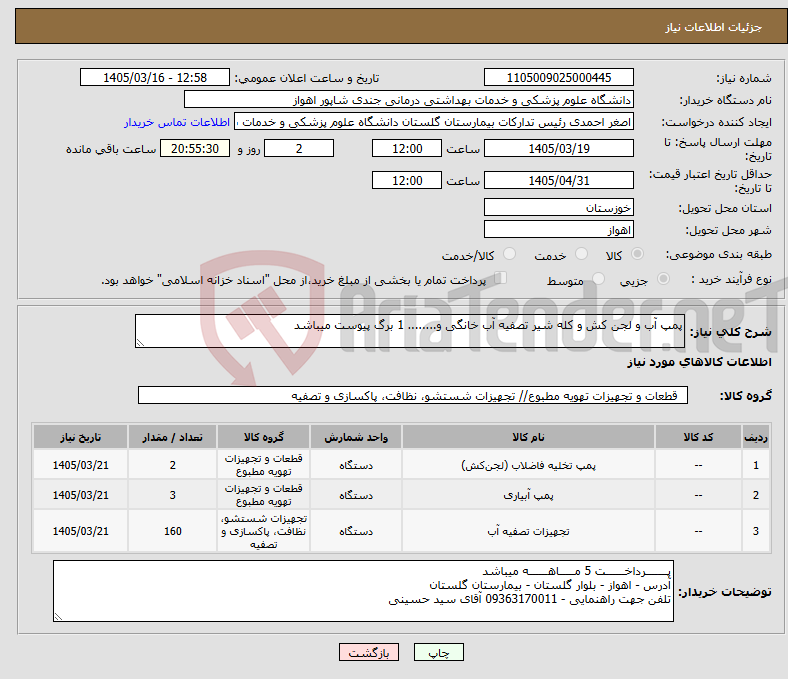Click the request creator field اصغر احمدی
The width and height of the screenshot is (788, 679).
click(x=434, y=122)
